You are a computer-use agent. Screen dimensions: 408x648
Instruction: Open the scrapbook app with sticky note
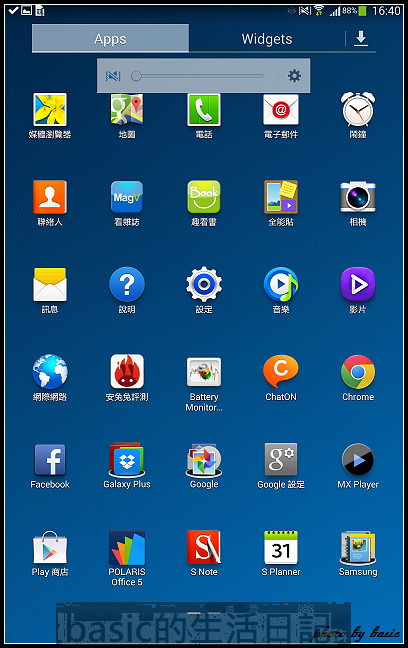pyautogui.click(x=281, y=197)
